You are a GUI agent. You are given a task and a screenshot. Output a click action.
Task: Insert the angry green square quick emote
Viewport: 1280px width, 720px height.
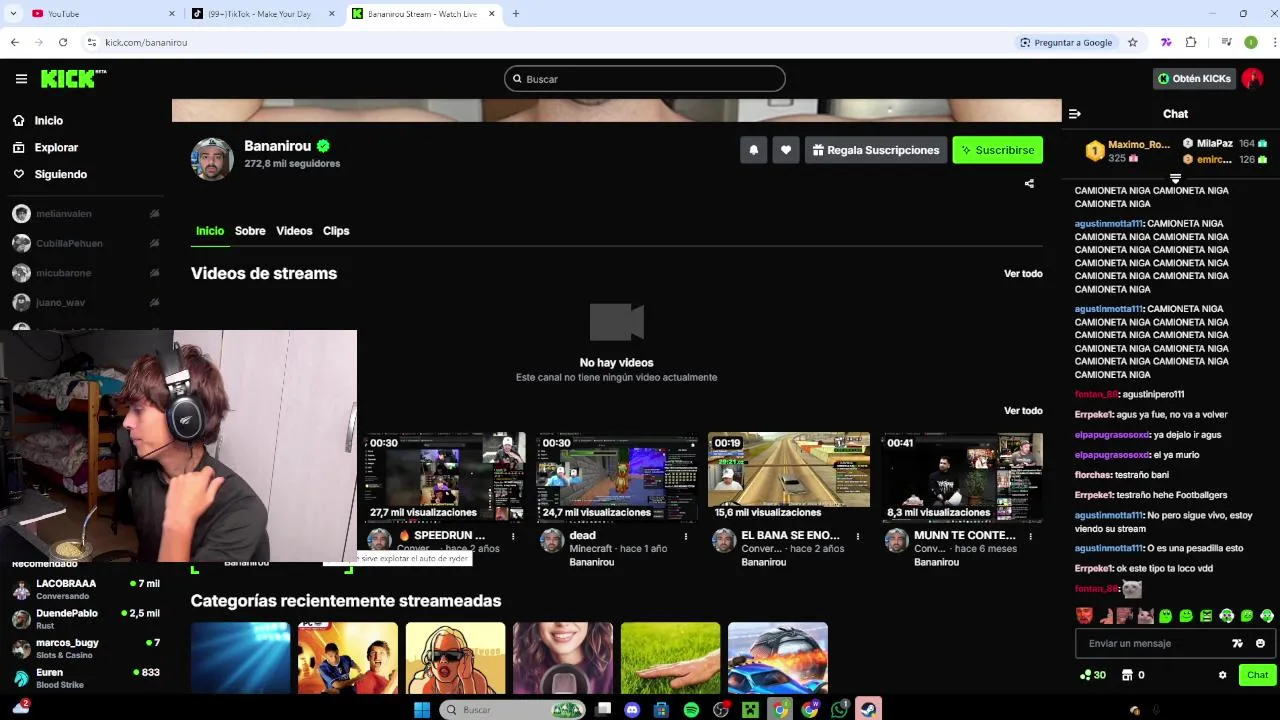[x=1206, y=616]
